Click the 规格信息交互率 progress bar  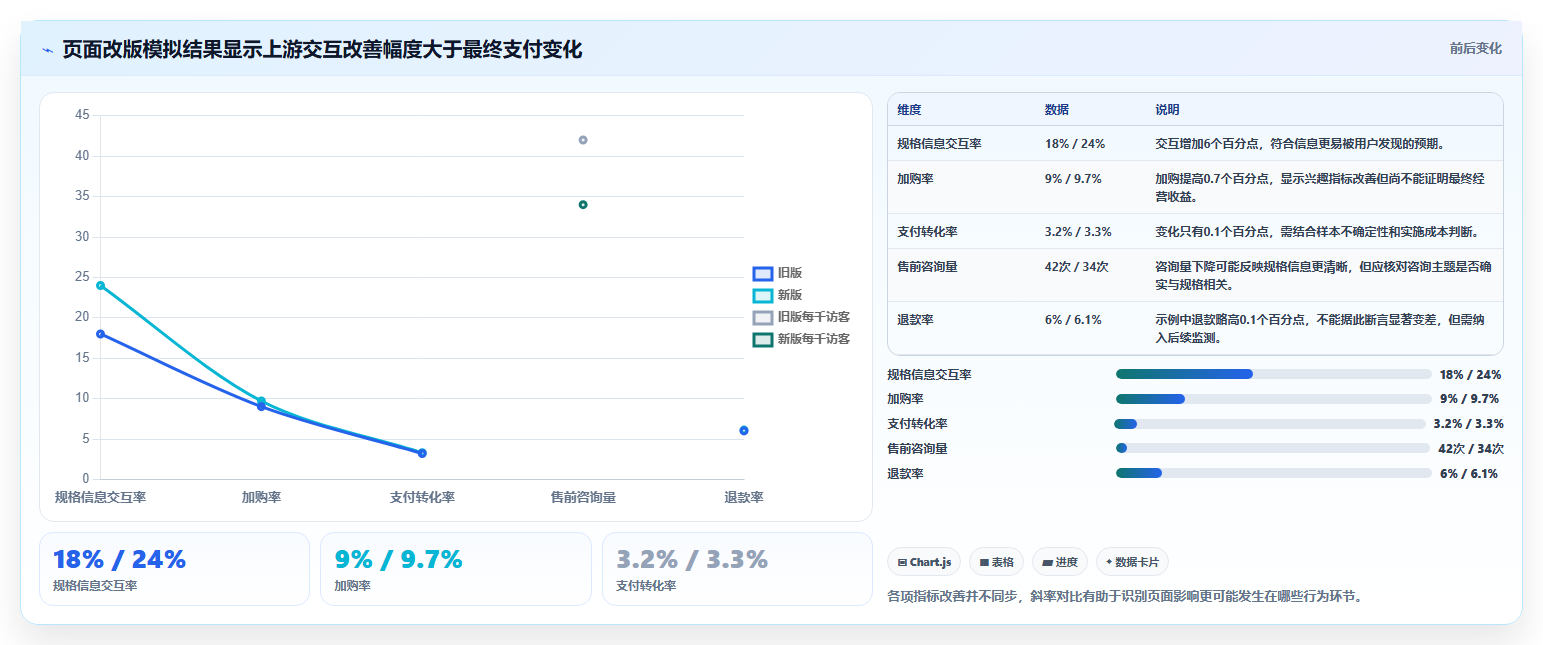coord(1274,374)
